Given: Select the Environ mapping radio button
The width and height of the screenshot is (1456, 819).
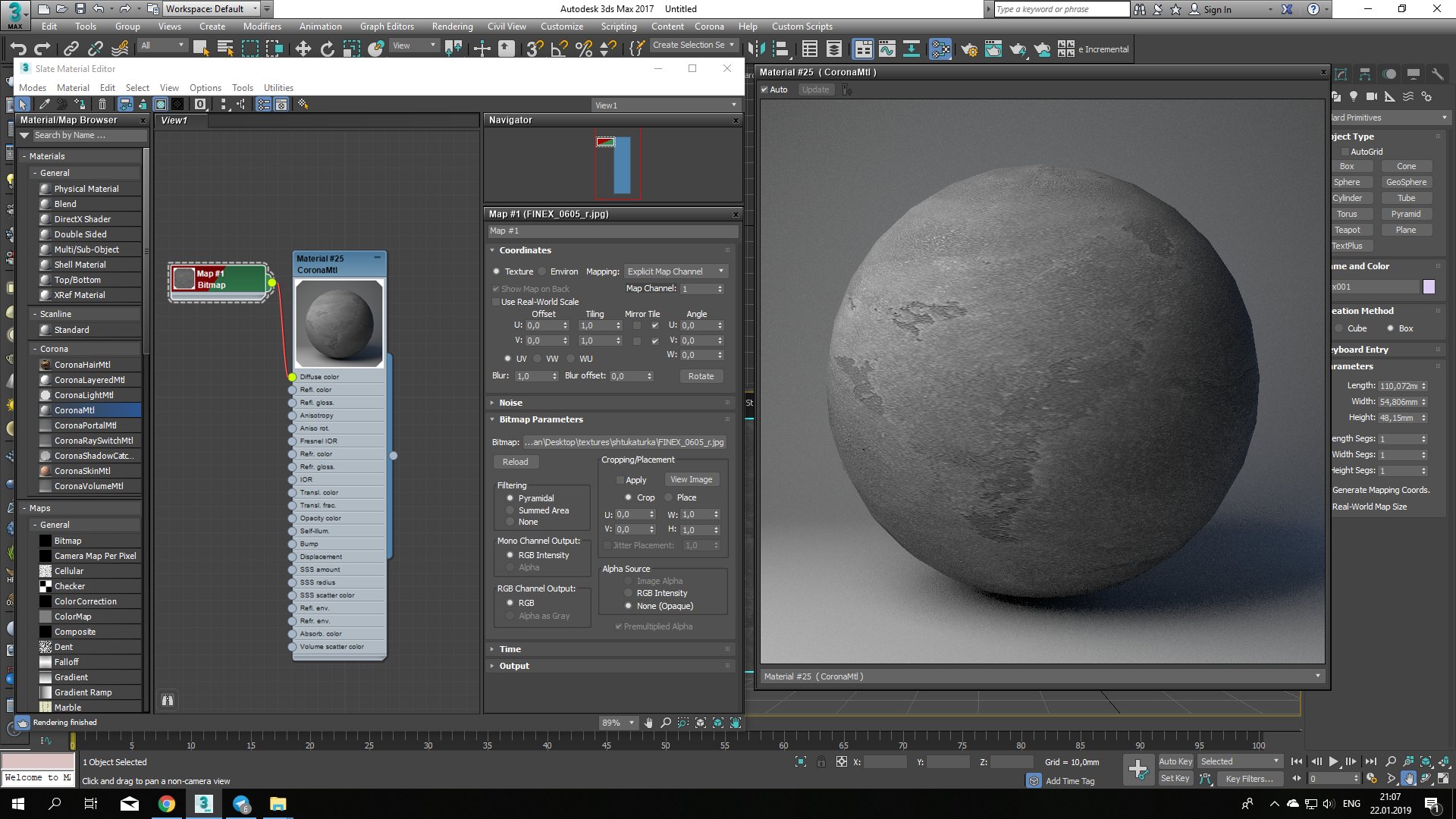Looking at the screenshot, I should pos(542,271).
